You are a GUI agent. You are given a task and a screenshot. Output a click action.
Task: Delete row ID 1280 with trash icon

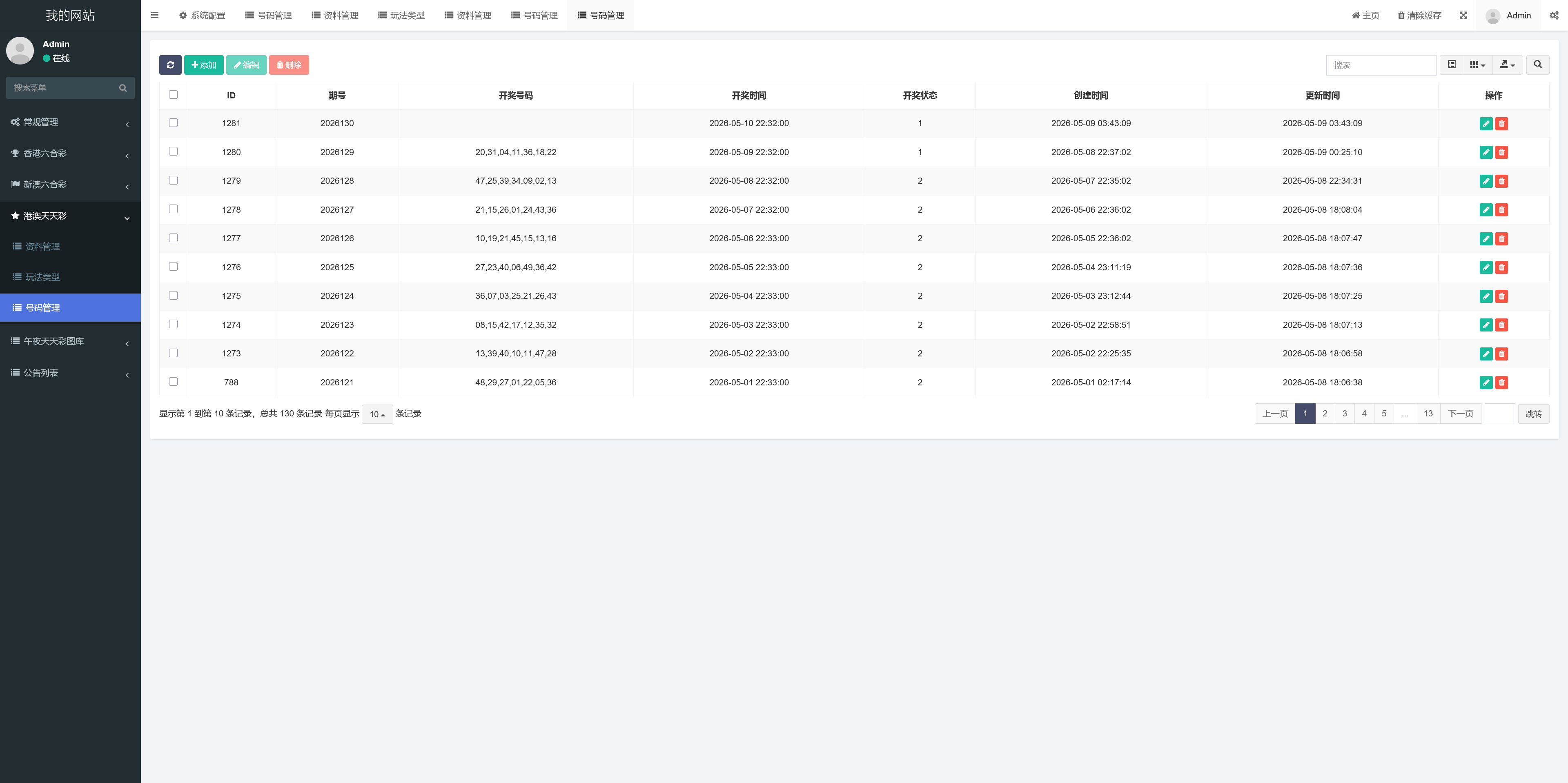(x=1502, y=152)
